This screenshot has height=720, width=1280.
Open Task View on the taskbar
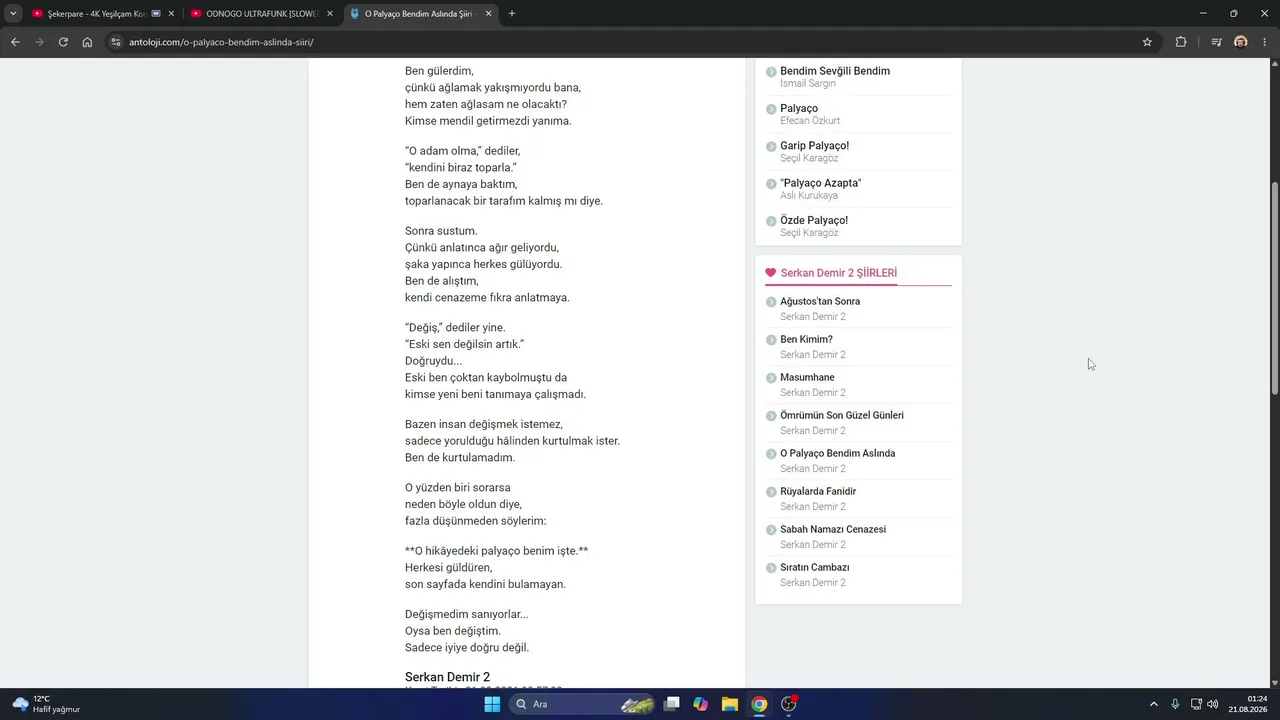(x=672, y=704)
